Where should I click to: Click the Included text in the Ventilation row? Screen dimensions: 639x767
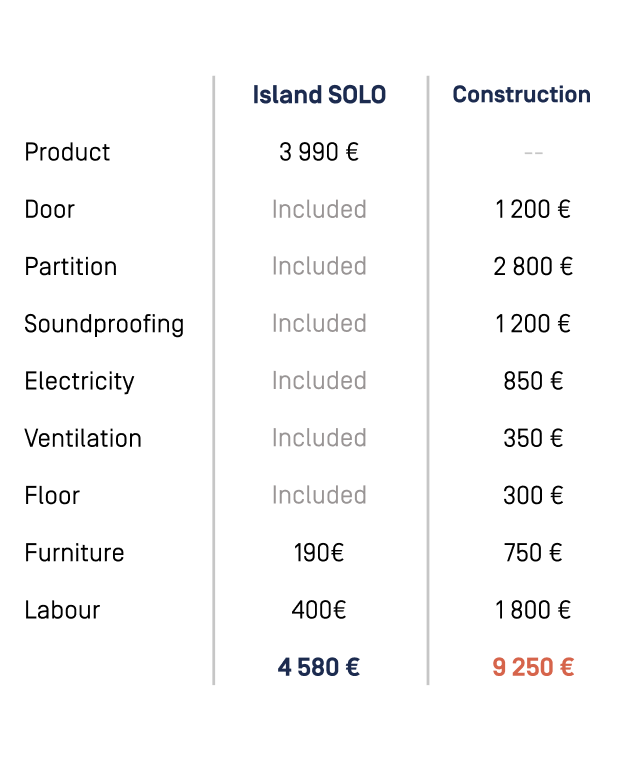pos(319,438)
